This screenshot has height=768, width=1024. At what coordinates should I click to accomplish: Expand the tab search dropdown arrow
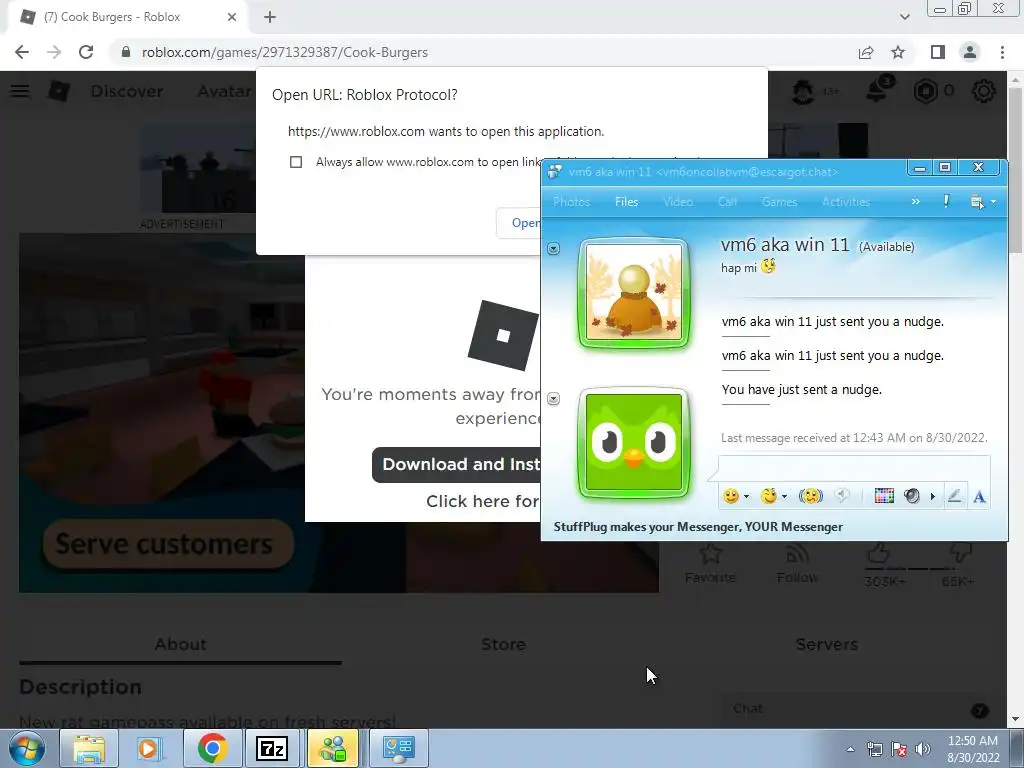click(904, 17)
